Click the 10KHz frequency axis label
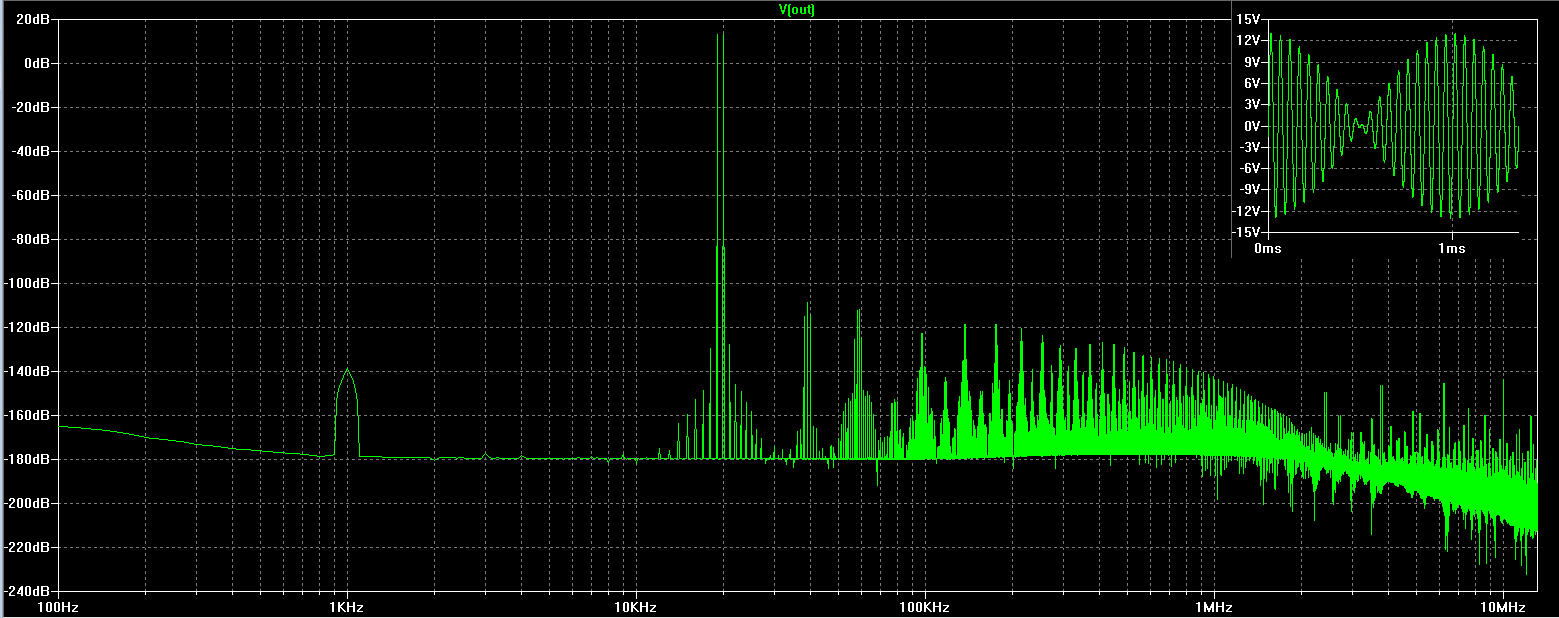This screenshot has width=1559, height=618. [636, 607]
